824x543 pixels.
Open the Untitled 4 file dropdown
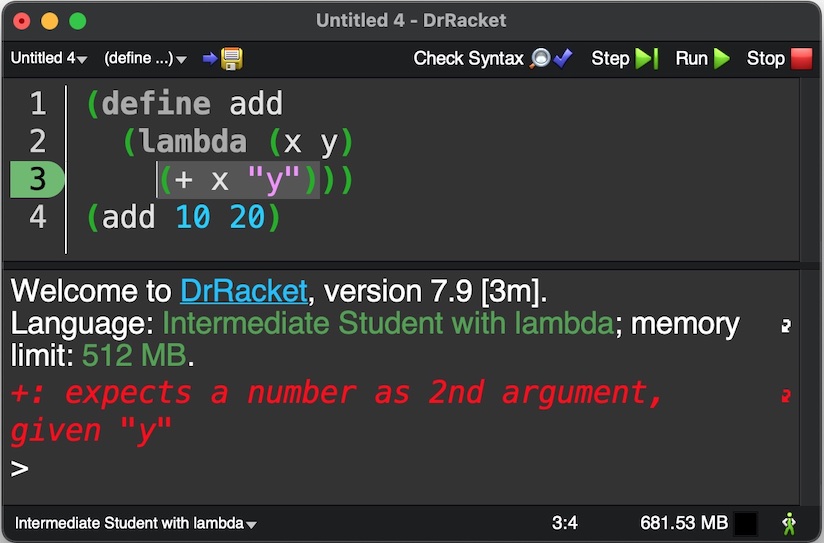(x=49, y=58)
